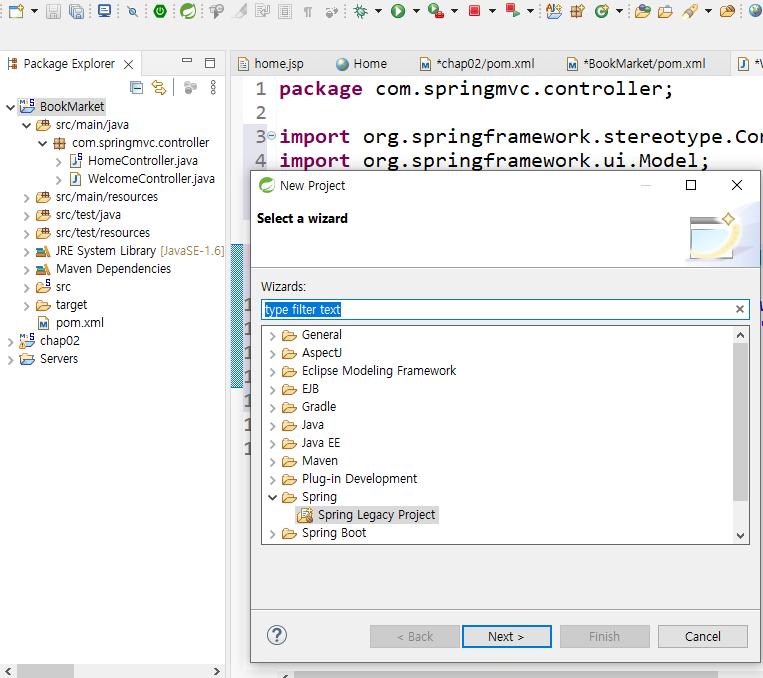Click the Next > button
The image size is (763, 678).
click(x=507, y=637)
